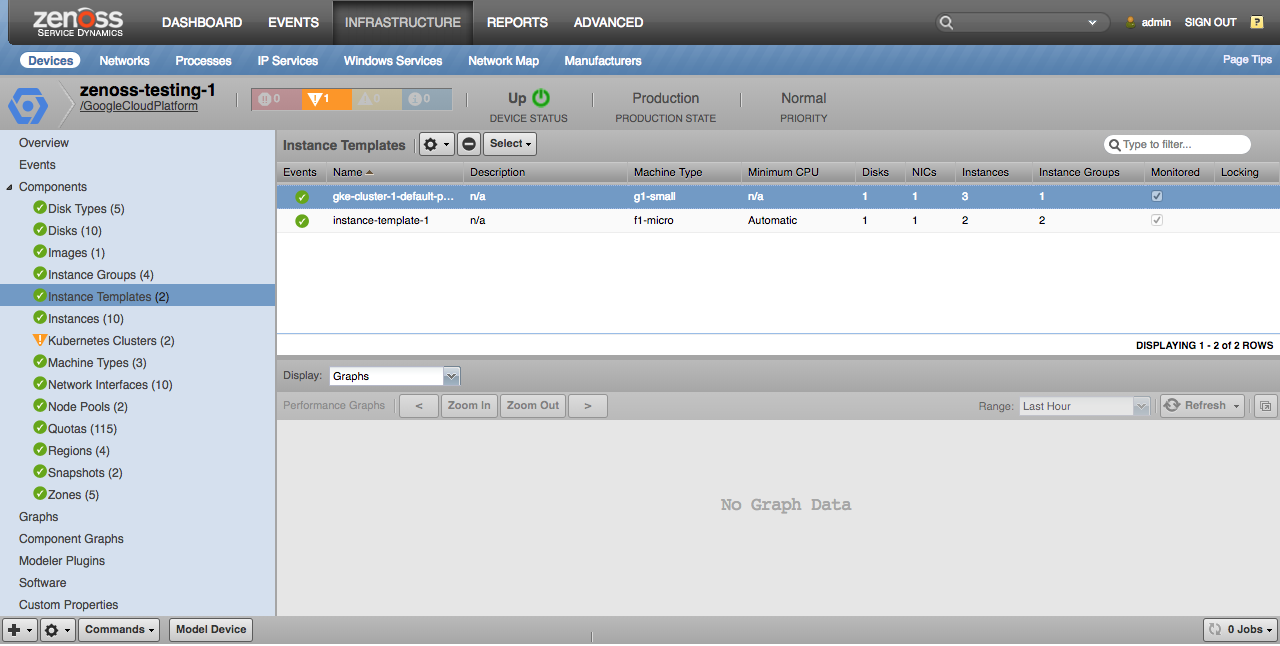The height and width of the screenshot is (646, 1280).
Task: Open the Range Last Hour dropdown
Action: (1084, 406)
